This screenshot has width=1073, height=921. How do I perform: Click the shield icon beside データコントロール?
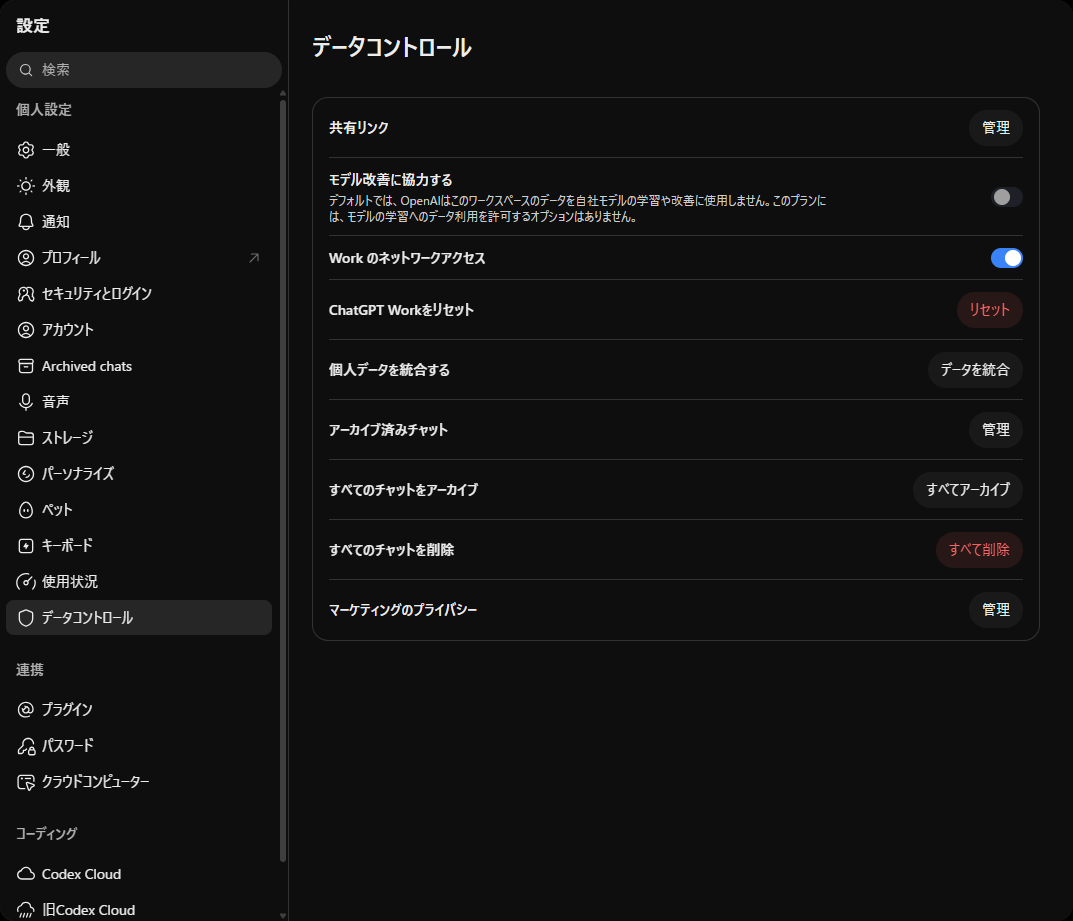26,618
